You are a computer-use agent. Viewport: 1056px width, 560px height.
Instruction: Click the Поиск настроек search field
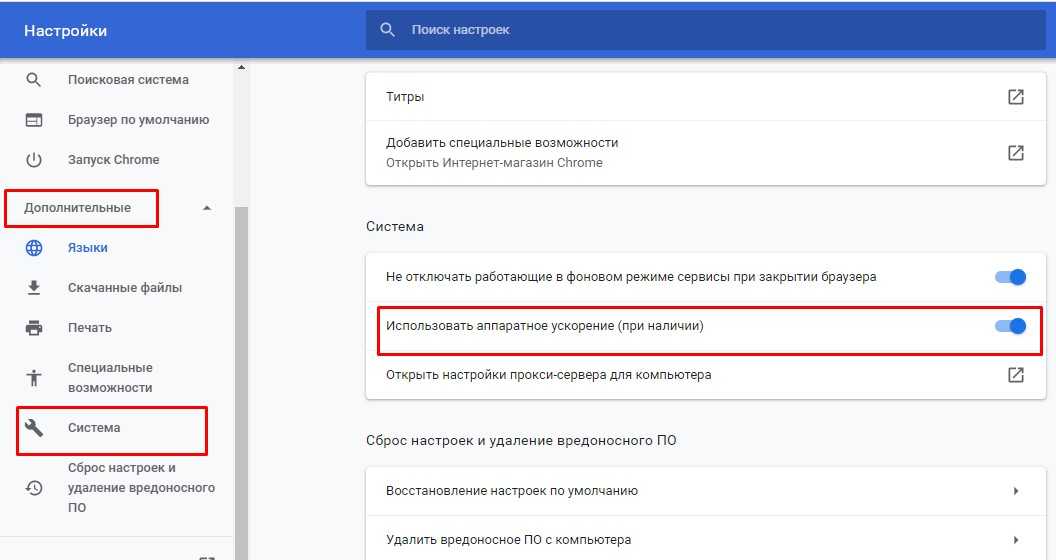700,30
